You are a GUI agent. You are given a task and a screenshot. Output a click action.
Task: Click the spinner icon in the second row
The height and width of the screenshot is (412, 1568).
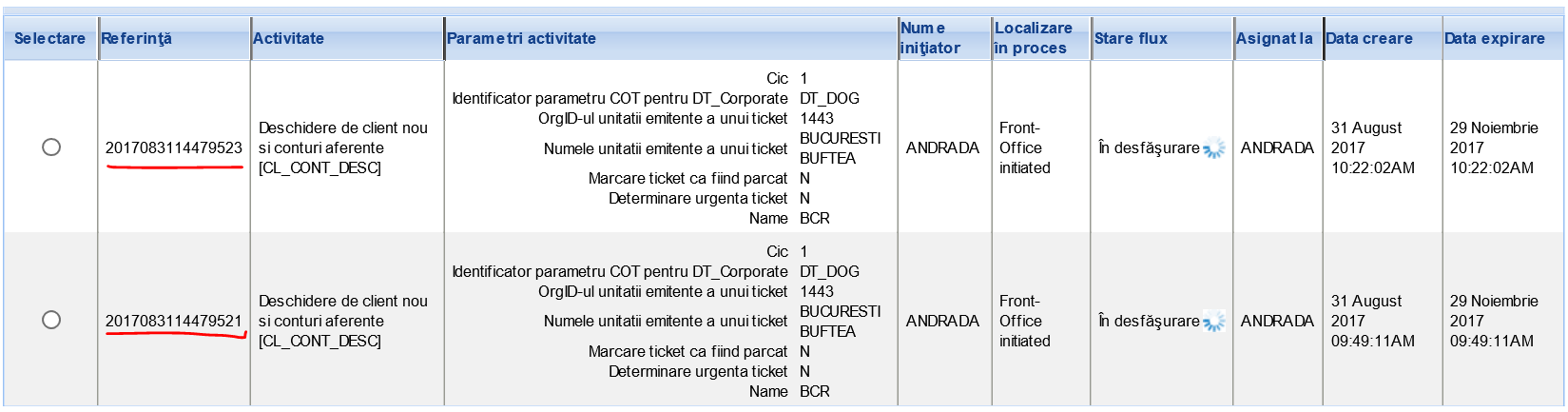(x=1213, y=322)
